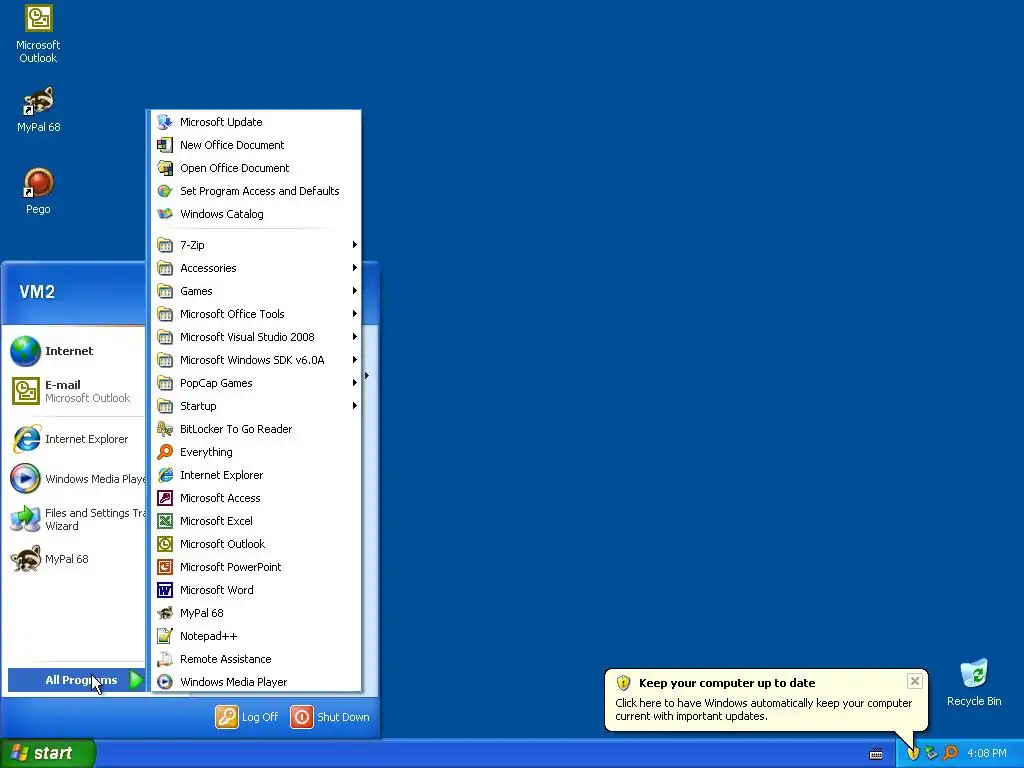Expand the Games submenu arrow
1024x768 pixels.
coord(355,291)
